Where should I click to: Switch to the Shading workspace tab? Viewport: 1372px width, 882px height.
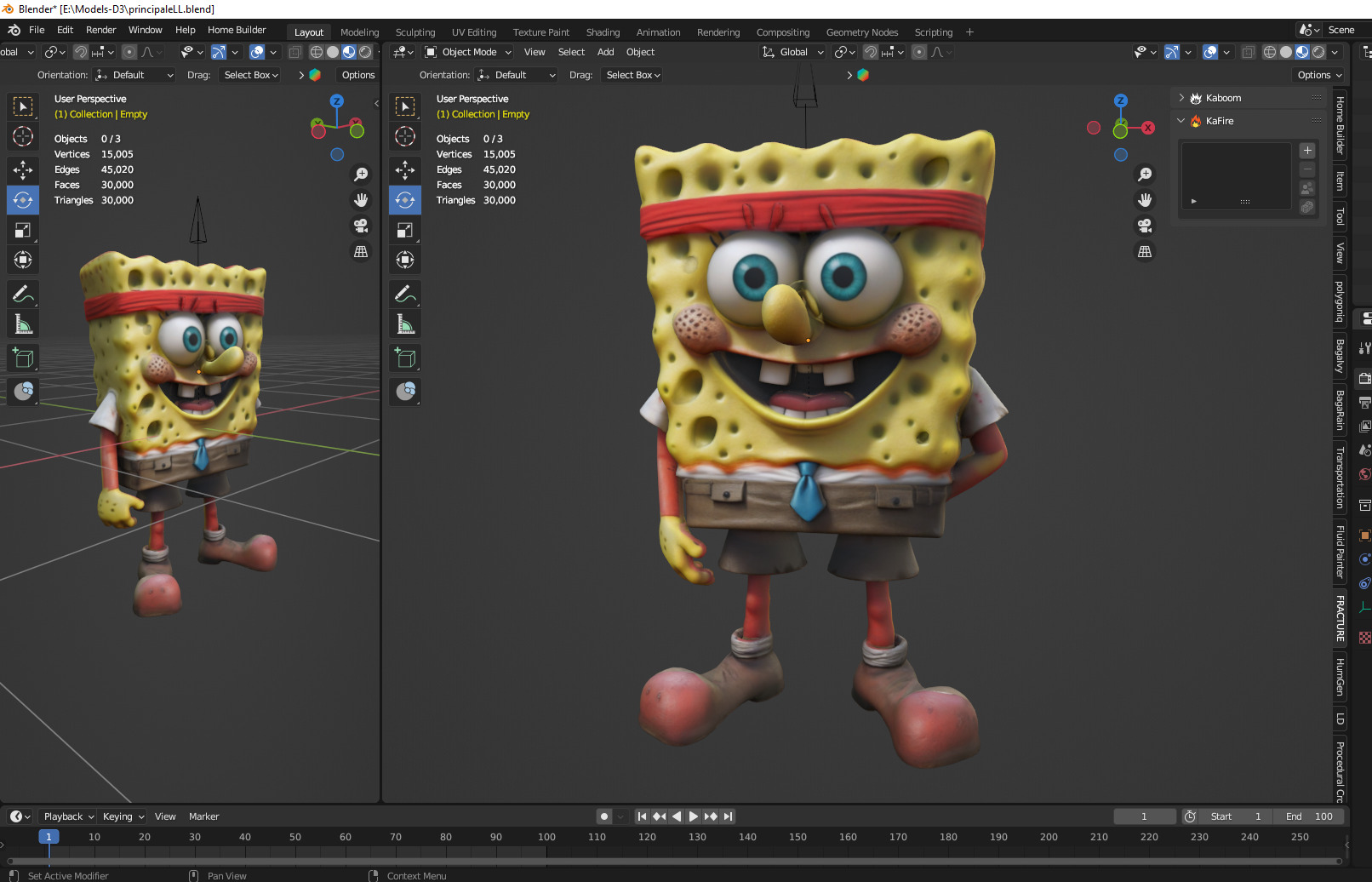pos(603,32)
